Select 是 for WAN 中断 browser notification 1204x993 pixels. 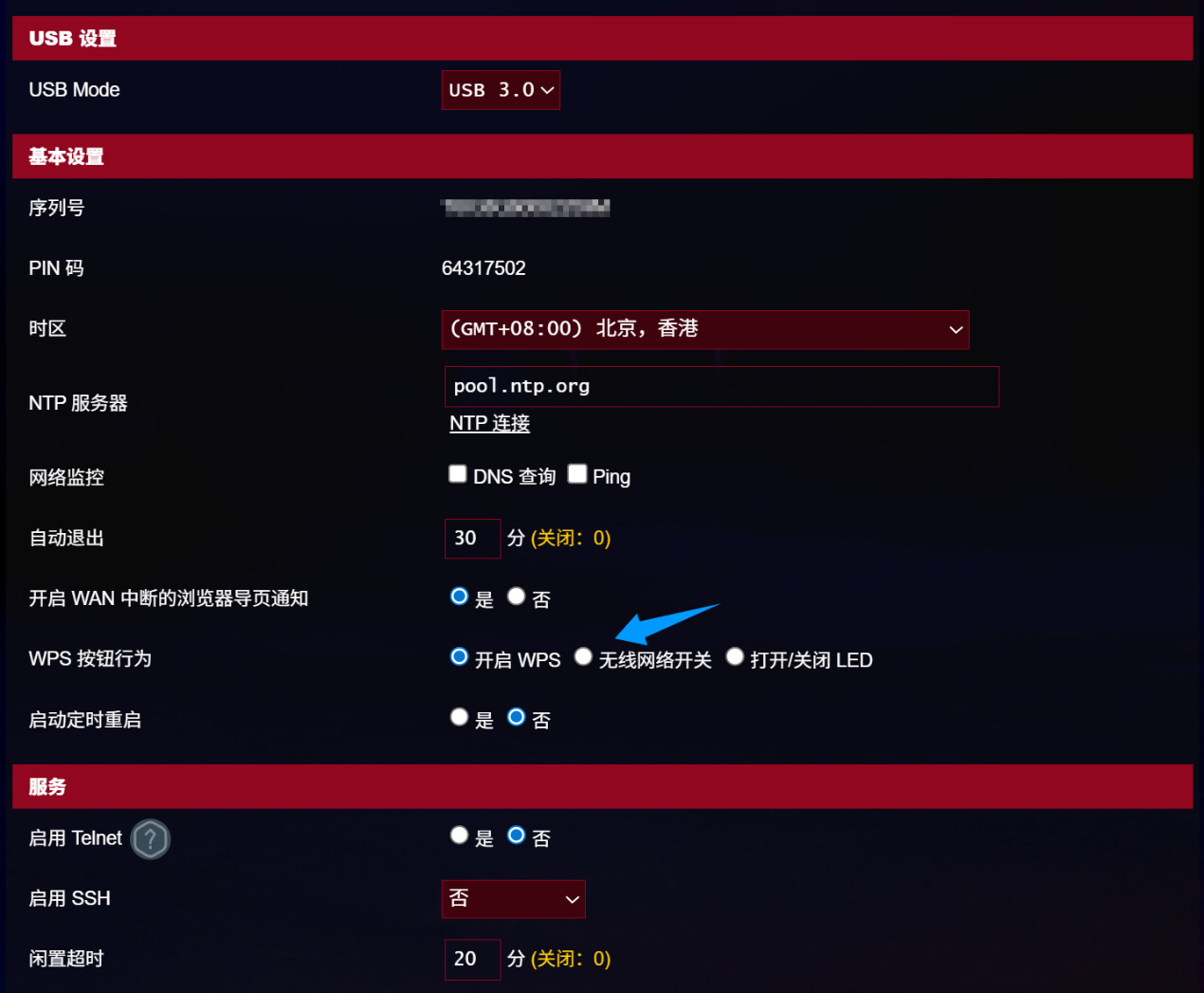click(459, 596)
